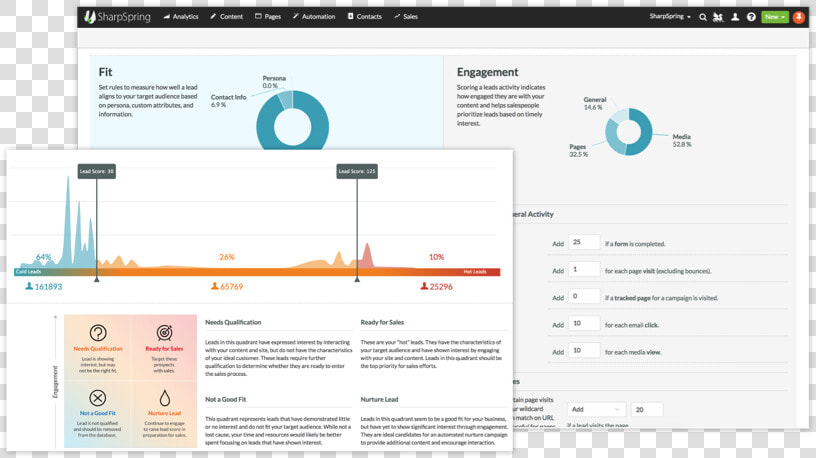Viewport: 816px width, 458px height.
Task: Click the Hot Leads bar label
Action: click(x=475, y=272)
